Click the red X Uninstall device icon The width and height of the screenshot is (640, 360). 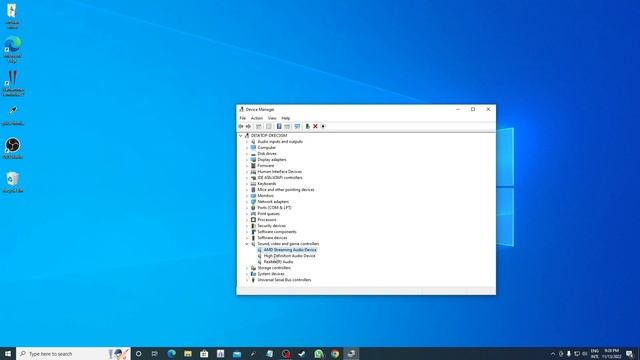pyautogui.click(x=315, y=127)
